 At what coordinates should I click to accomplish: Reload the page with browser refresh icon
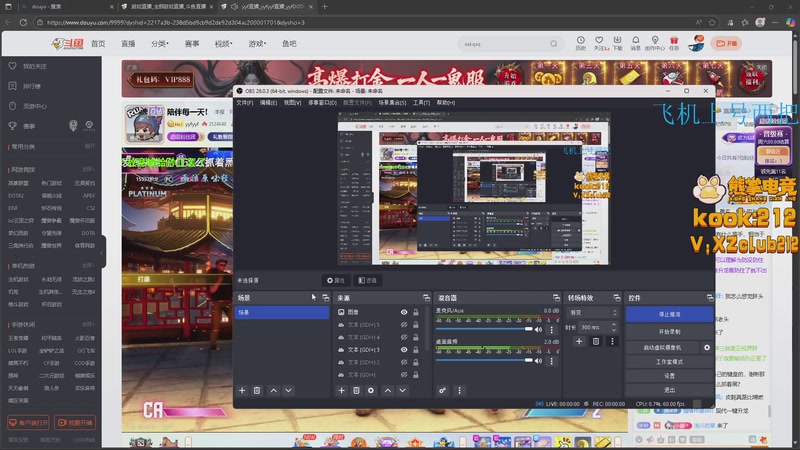tap(23, 22)
